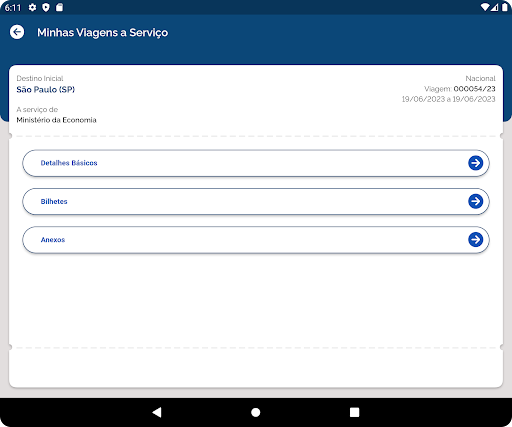The width and height of the screenshot is (512, 427).
Task: Click the A serviço de label
Action: pyautogui.click(x=37, y=109)
